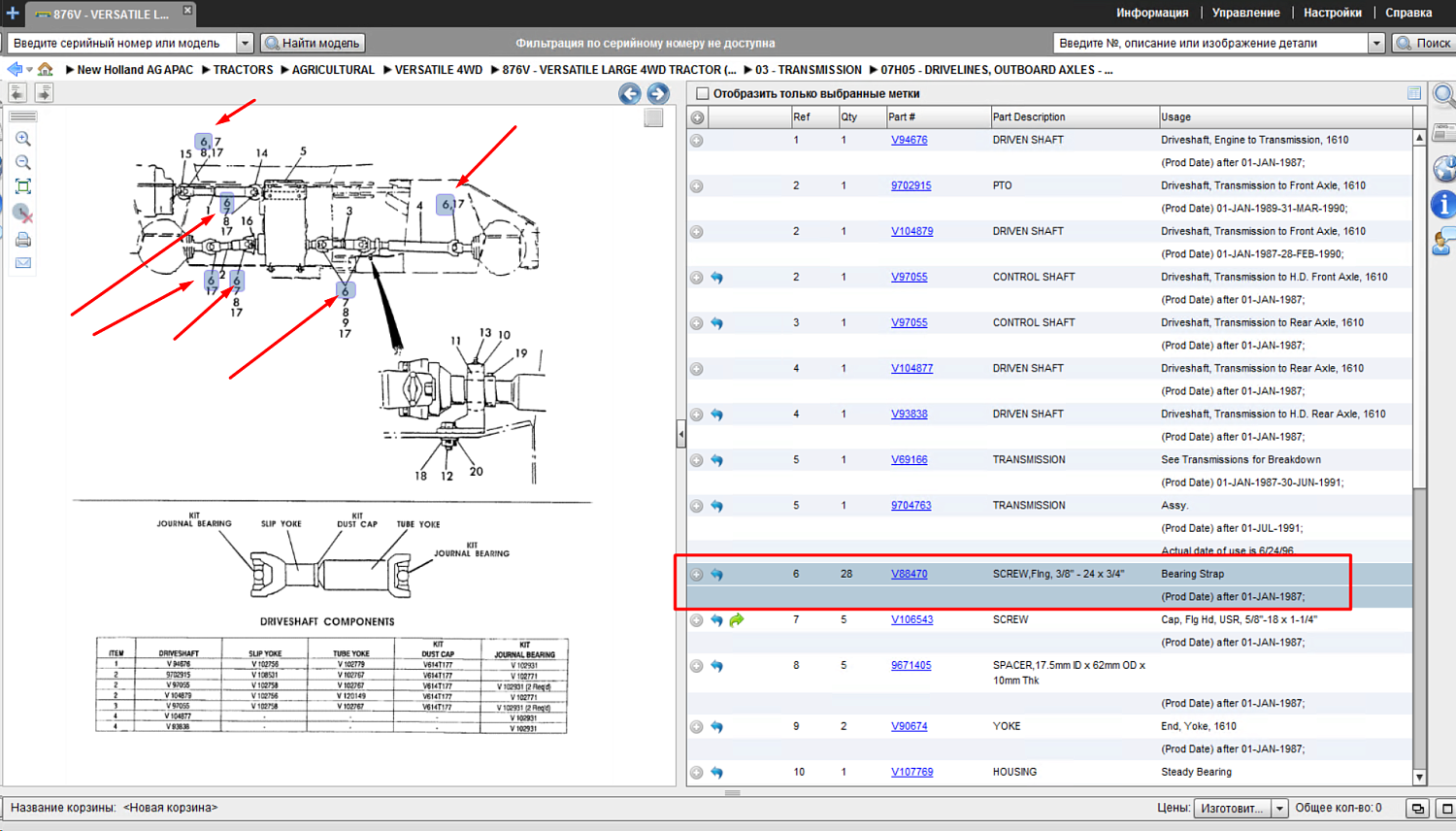
Task: Click the parts list scrollbar down arrow
Action: (1419, 777)
